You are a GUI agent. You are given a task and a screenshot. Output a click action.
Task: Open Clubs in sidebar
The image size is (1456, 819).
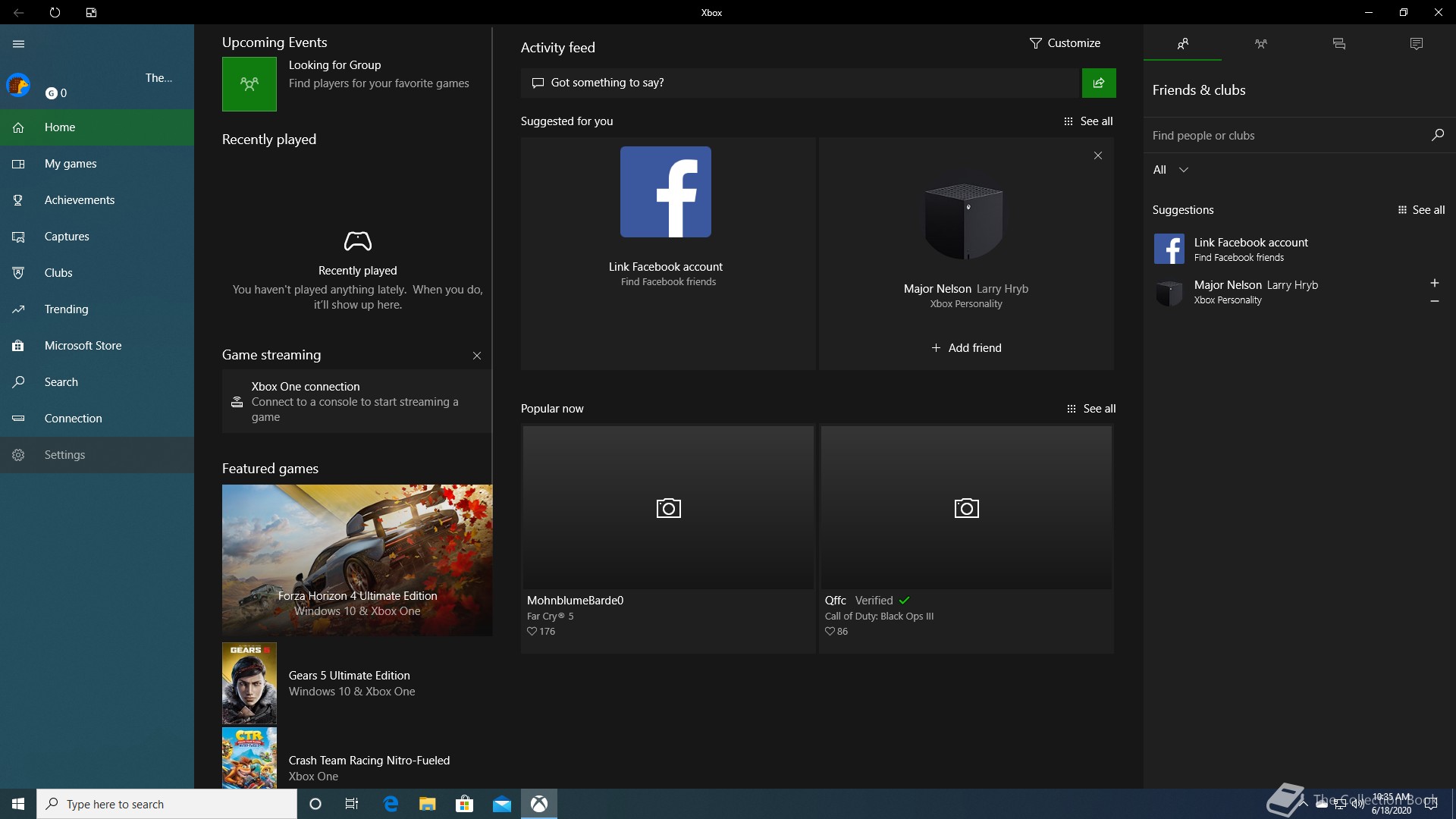pyautogui.click(x=97, y=273)
